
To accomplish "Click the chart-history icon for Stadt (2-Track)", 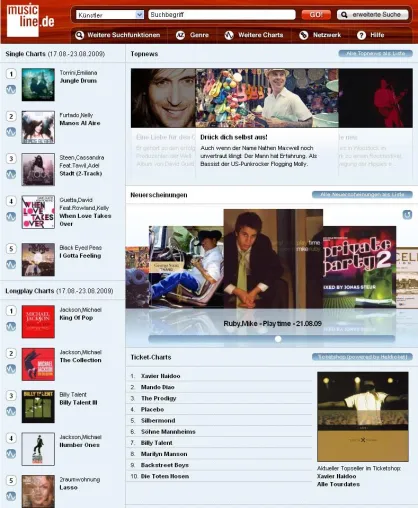I will 11,174.
